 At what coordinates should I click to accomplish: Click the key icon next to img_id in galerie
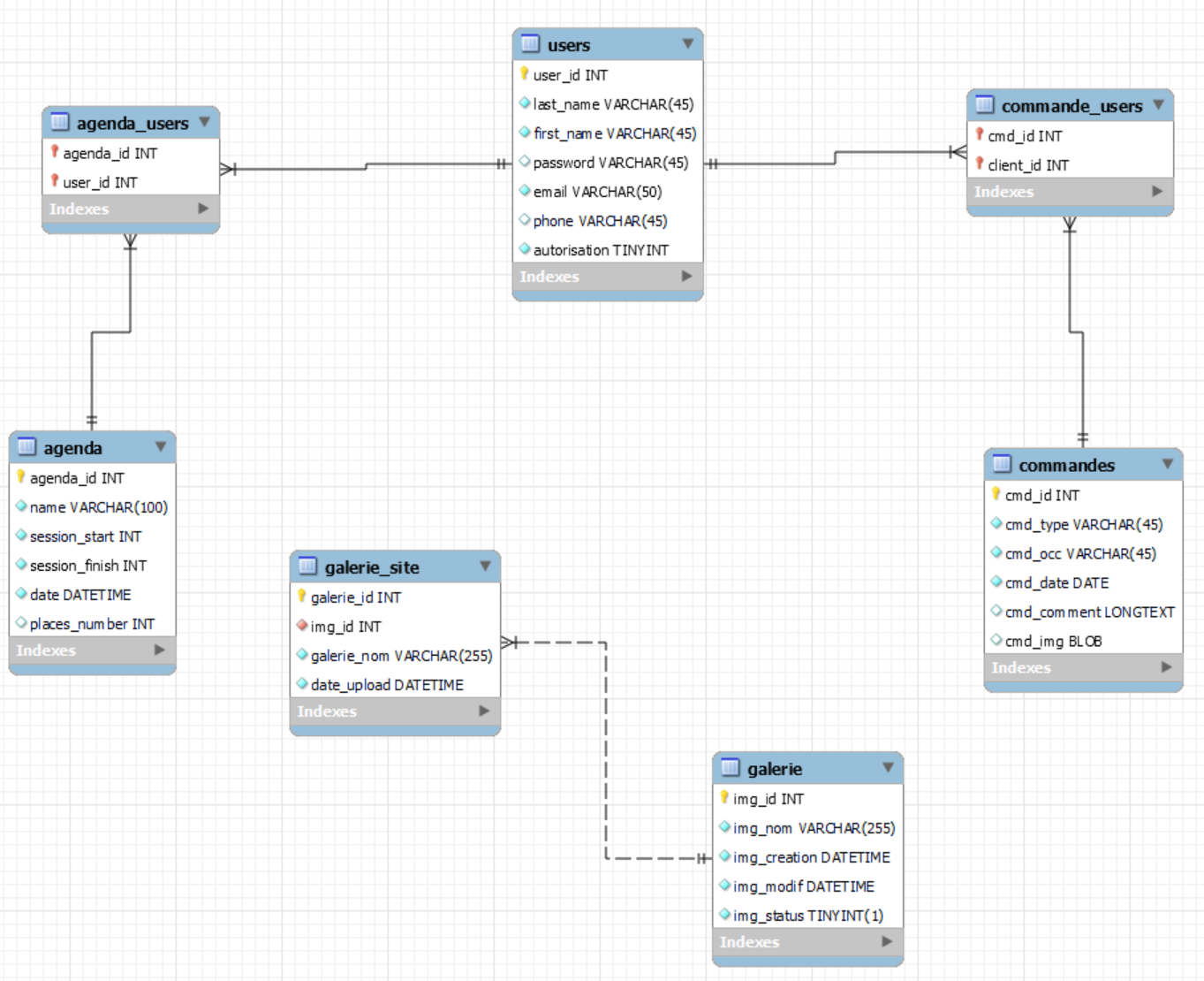click(724, 798)
